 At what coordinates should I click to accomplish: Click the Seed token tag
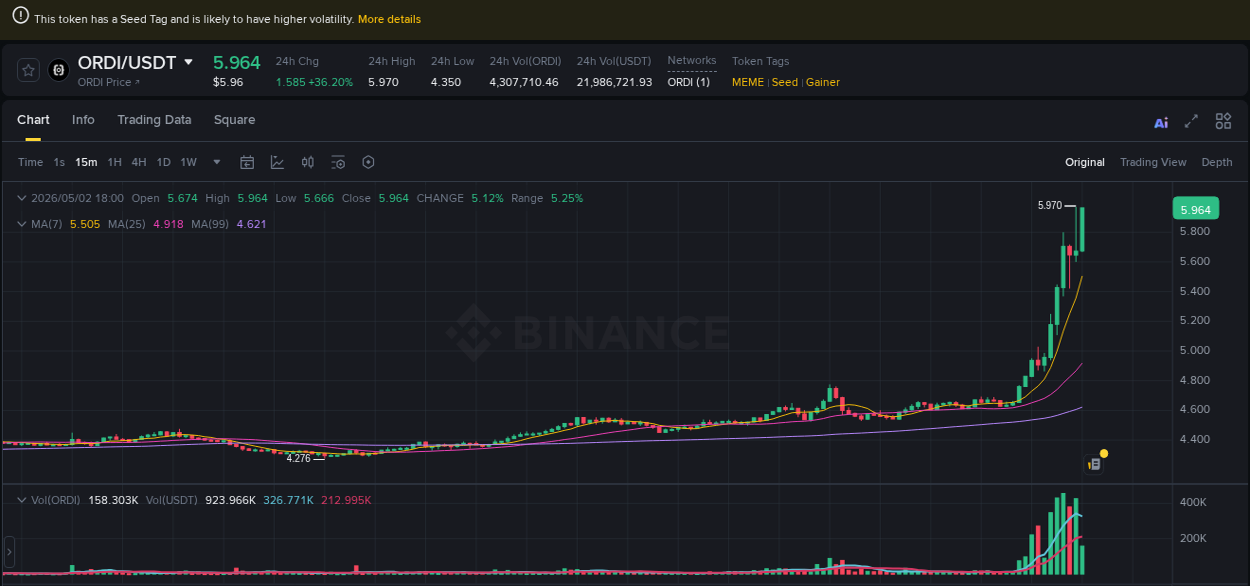(x=785, y=82)
